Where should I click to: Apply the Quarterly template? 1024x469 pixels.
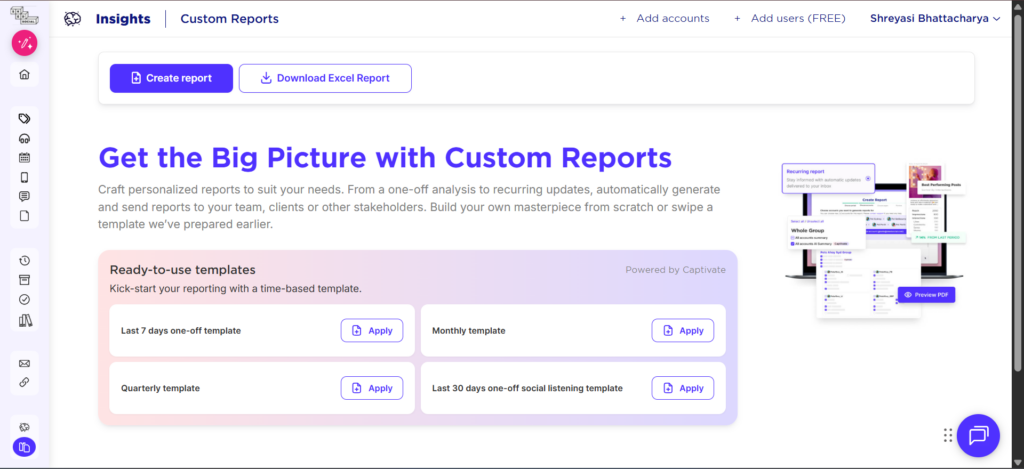372,388
